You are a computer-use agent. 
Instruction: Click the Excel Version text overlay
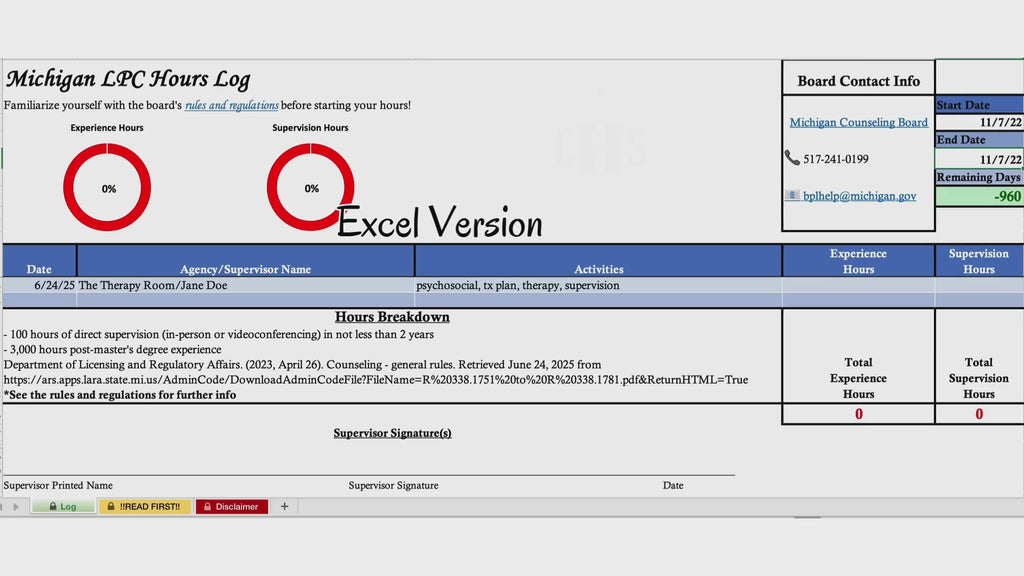(x=440, y=223)
